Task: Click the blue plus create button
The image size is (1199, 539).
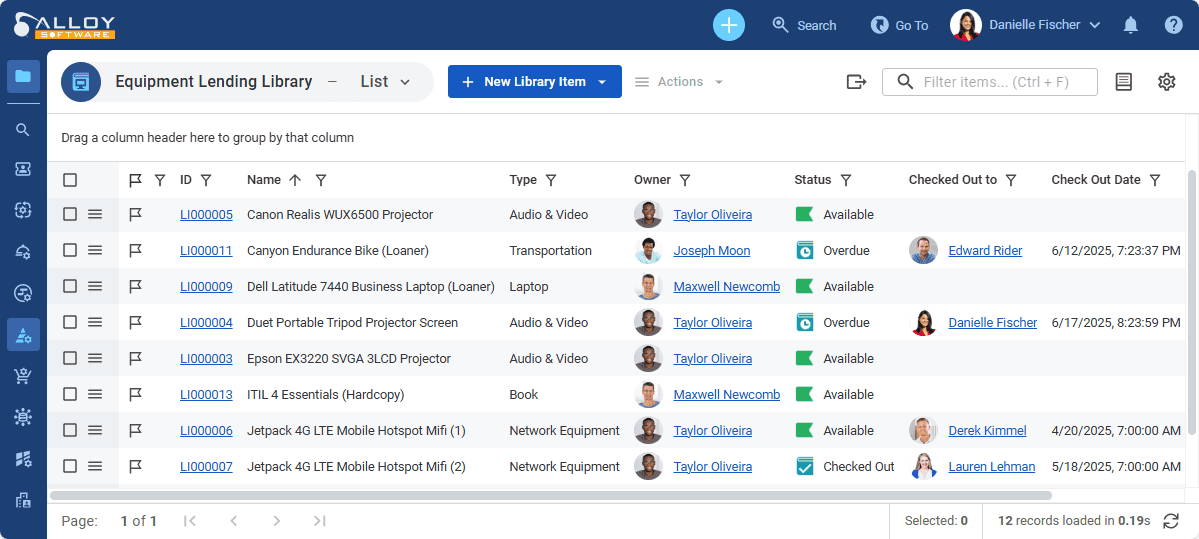Action: (x=728, y=25)
